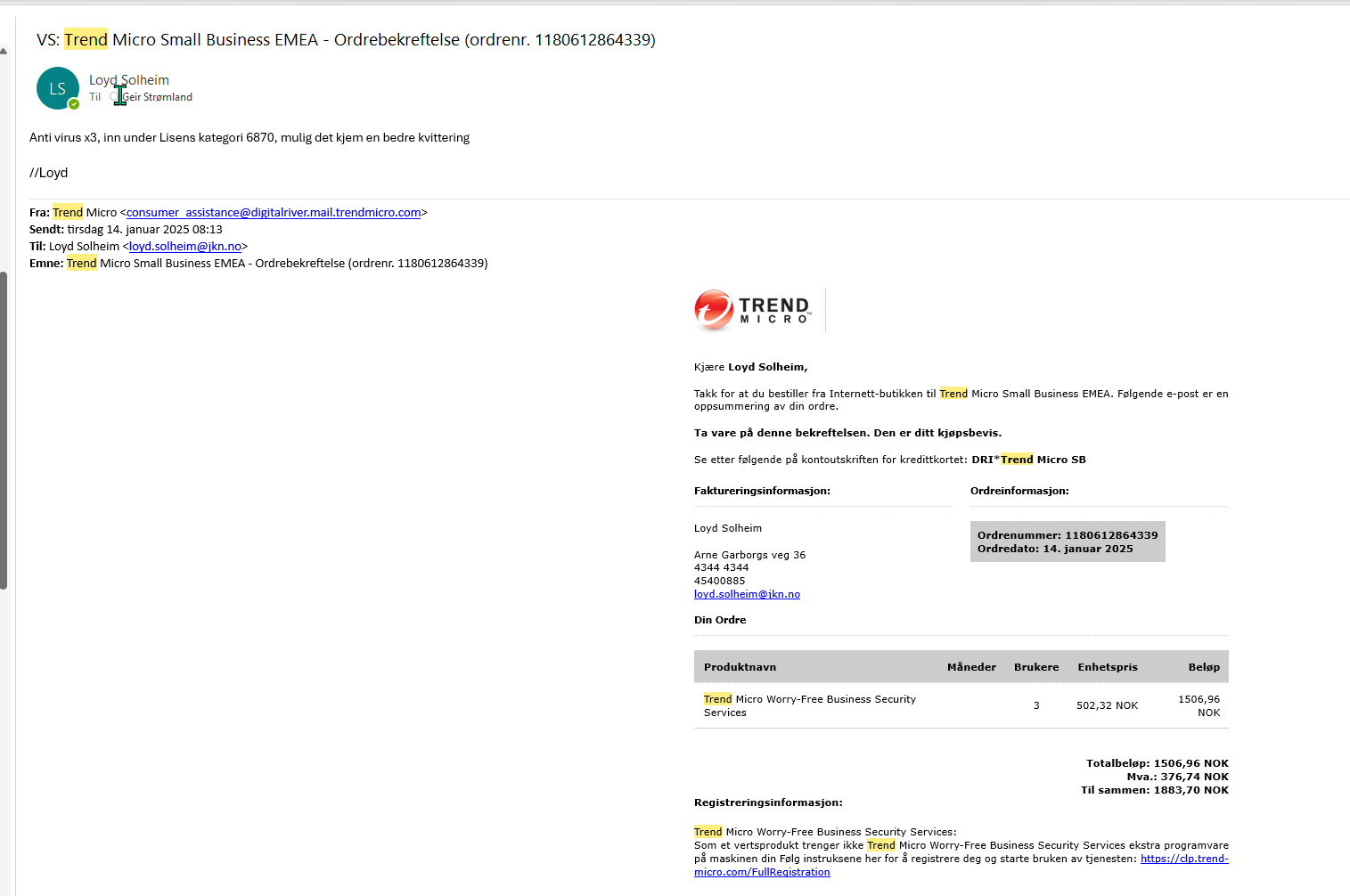Click the 'Din Ordre' heading
1350x896 pixels.
(720, 620)
